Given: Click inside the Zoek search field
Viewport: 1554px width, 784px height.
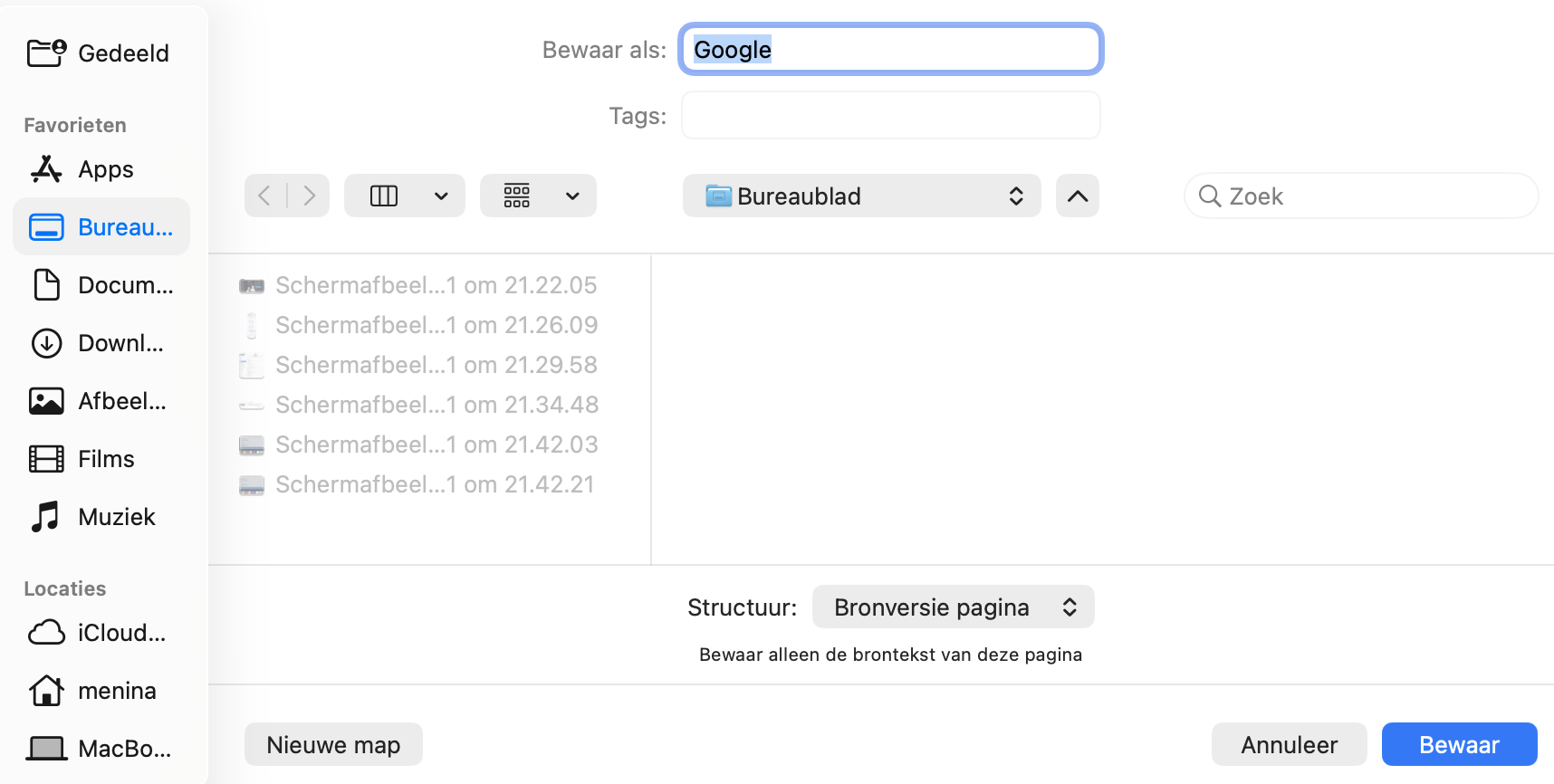Looking at the screenshot, I should [x=1359, y=196].
